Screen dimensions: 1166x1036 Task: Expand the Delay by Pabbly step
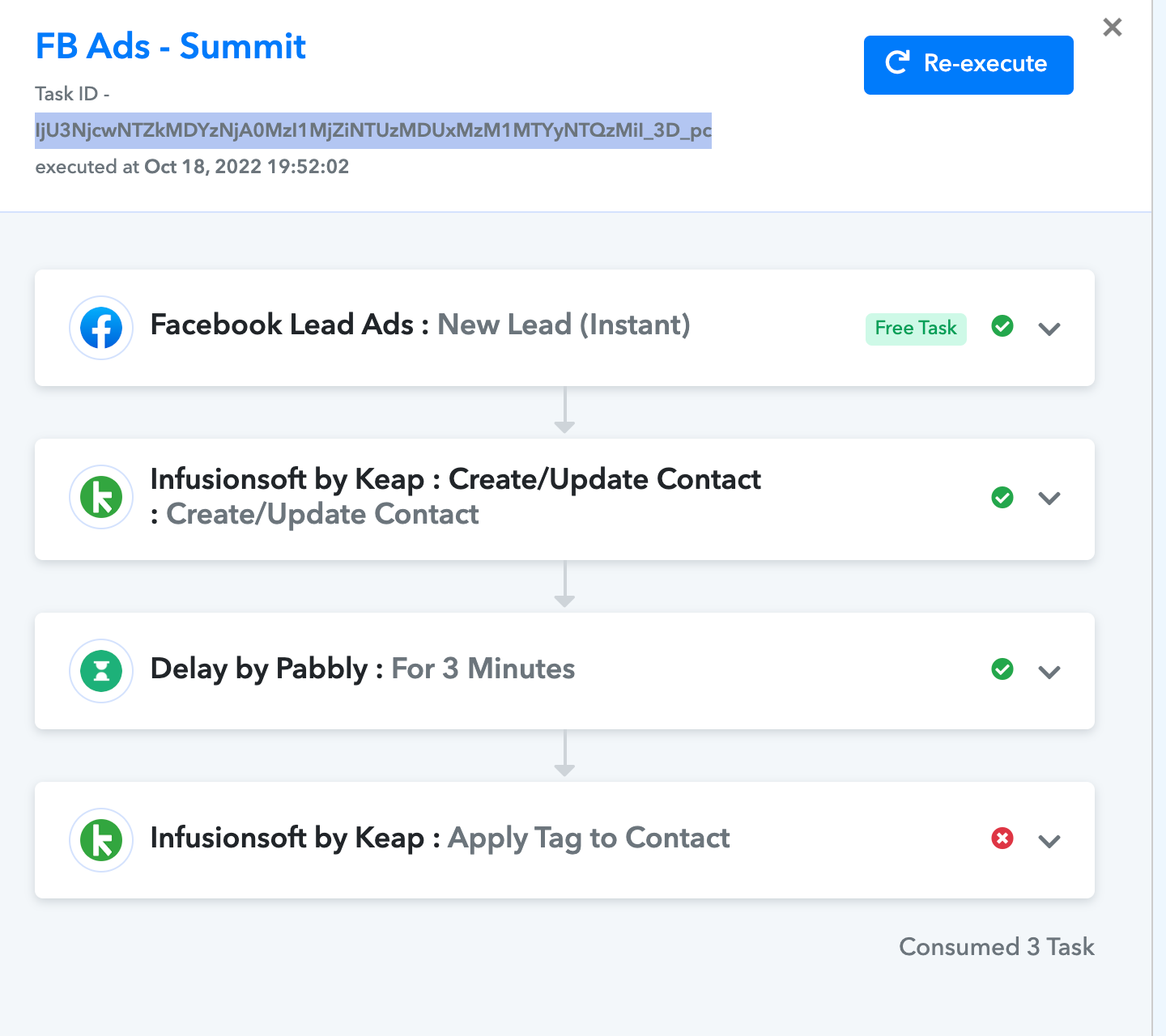pos(1049,673)
